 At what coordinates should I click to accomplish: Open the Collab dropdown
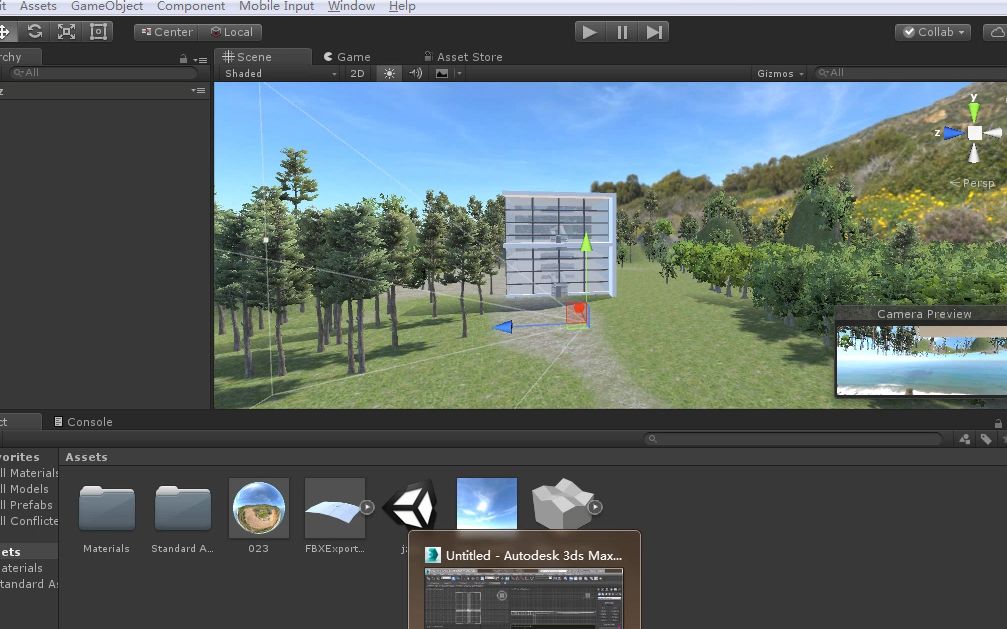point(931,31)
